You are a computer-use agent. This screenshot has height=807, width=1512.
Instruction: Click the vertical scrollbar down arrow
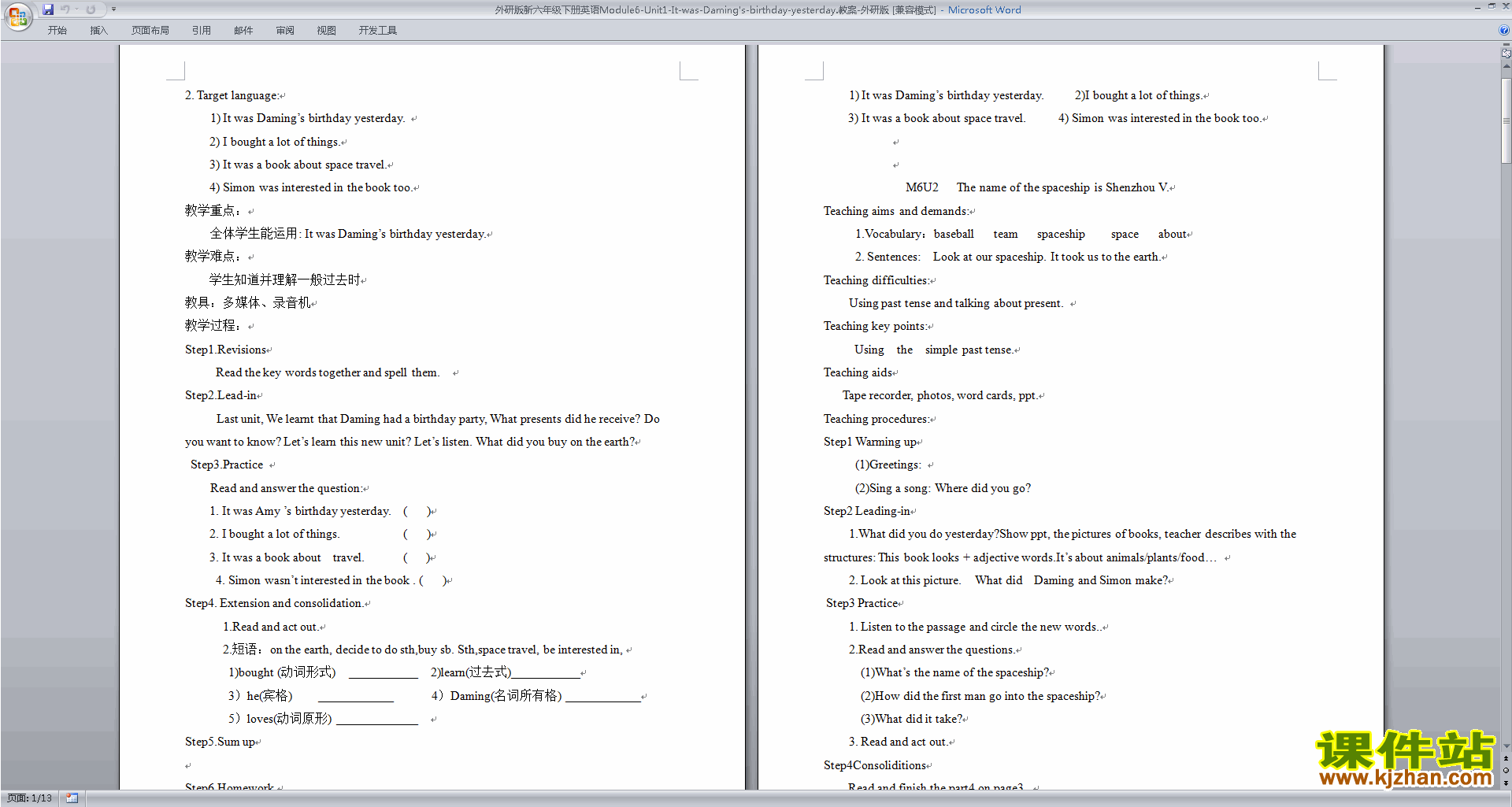pos(1506,746)
